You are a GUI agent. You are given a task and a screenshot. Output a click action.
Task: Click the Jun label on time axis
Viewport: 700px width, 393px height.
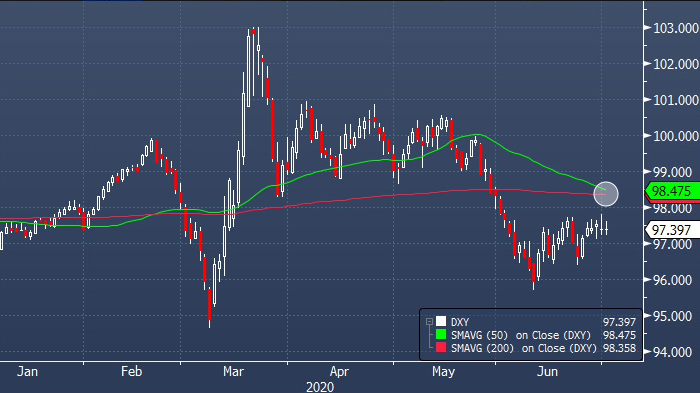(x=547, y=372)
